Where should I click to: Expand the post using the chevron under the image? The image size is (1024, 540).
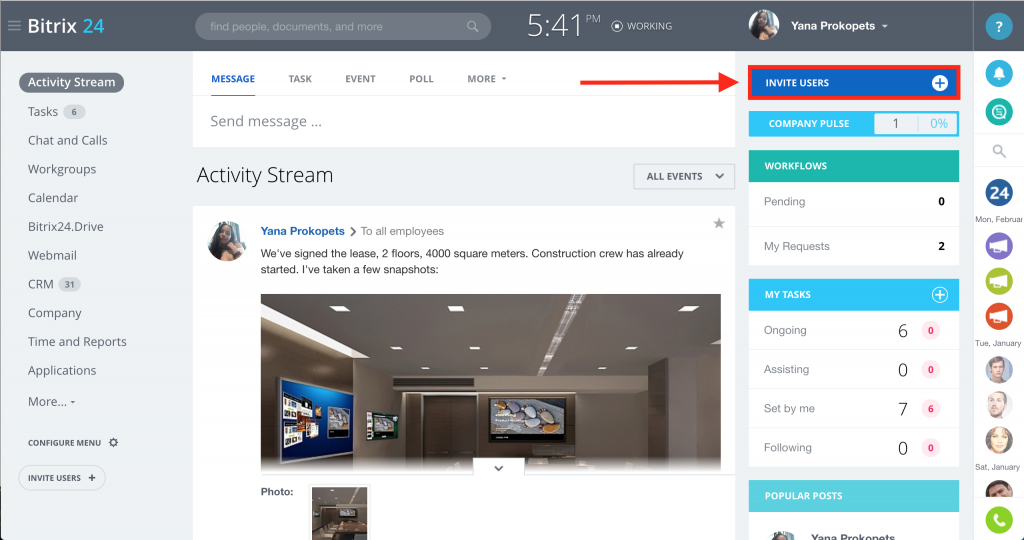[x=498, y=468]
